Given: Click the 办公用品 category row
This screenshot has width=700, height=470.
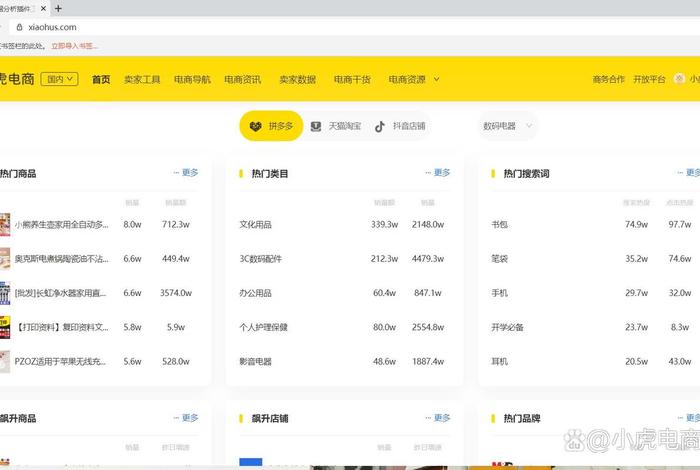Looking at the screenshot, I should coord(344,293).
